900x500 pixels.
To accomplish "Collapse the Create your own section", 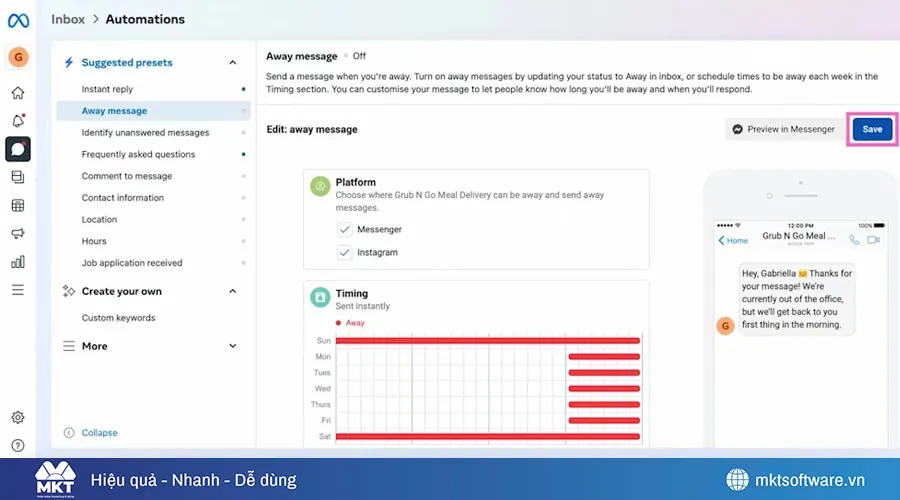I will 233,291.
